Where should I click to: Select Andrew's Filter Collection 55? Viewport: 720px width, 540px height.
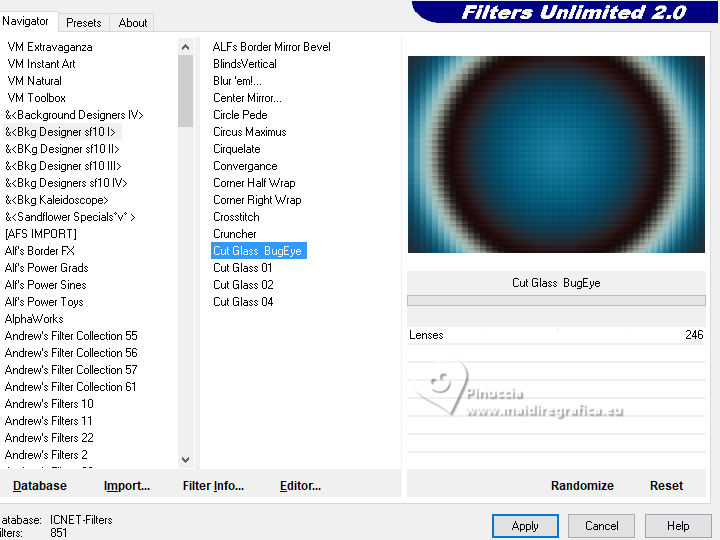click(71, 336)
